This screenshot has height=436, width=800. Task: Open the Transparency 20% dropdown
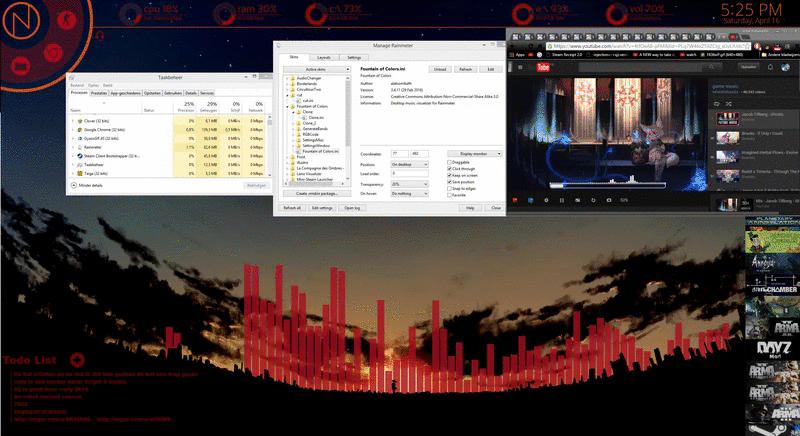(410, 184)
